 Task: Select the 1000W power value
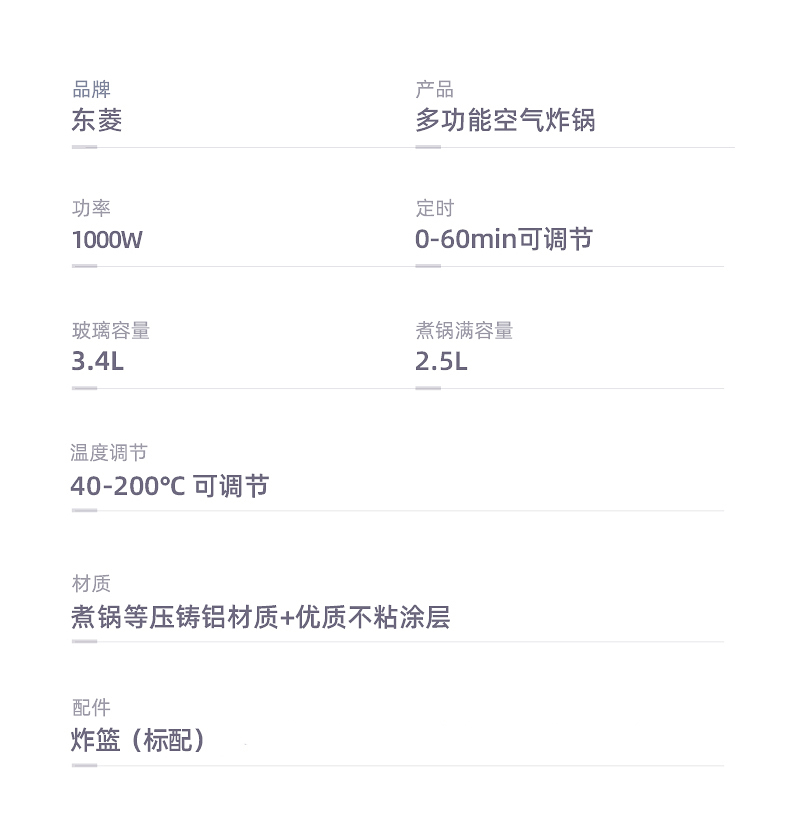click(x=107, y=240)
